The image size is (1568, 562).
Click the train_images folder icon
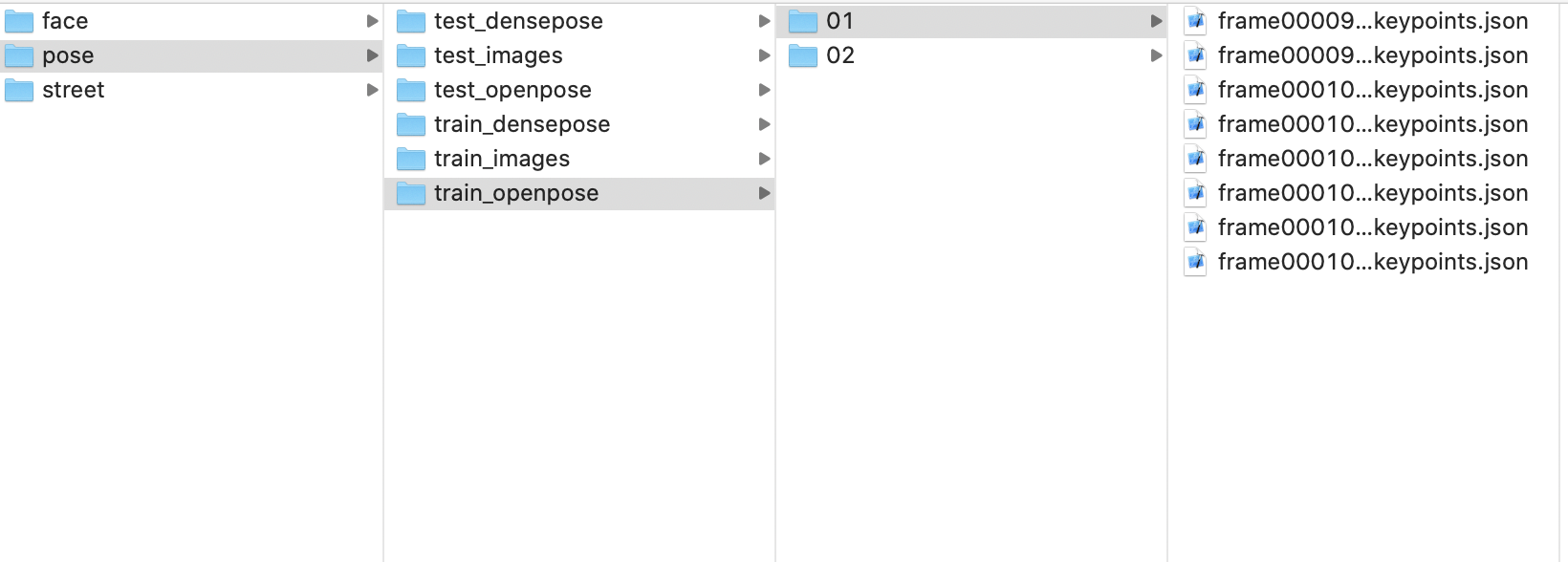(410, 159)
